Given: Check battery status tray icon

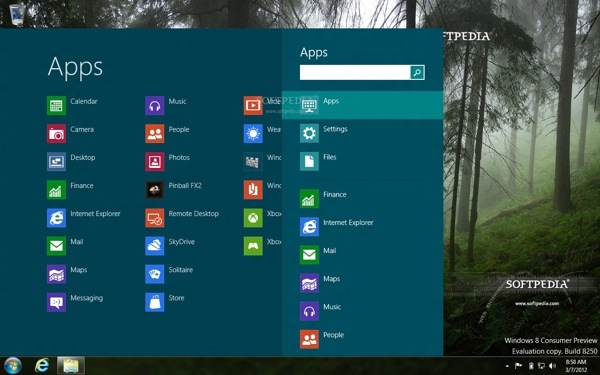Looking at the screenshot, I should click(x=531, y=366).
